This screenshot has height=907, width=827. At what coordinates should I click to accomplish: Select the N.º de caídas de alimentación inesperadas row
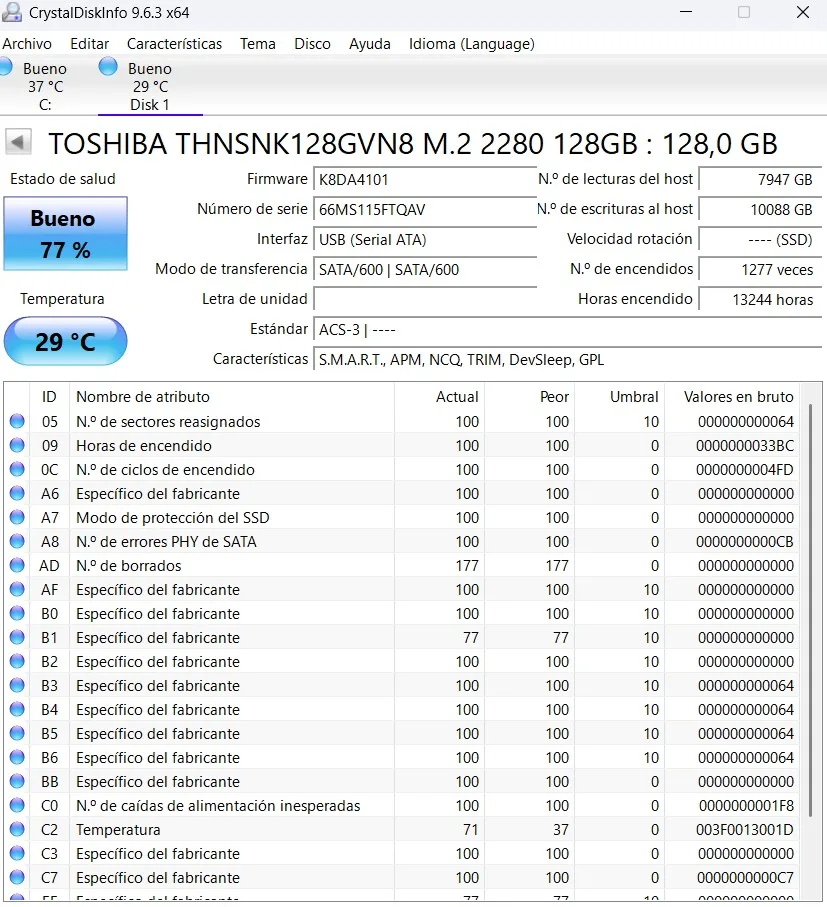402,806
